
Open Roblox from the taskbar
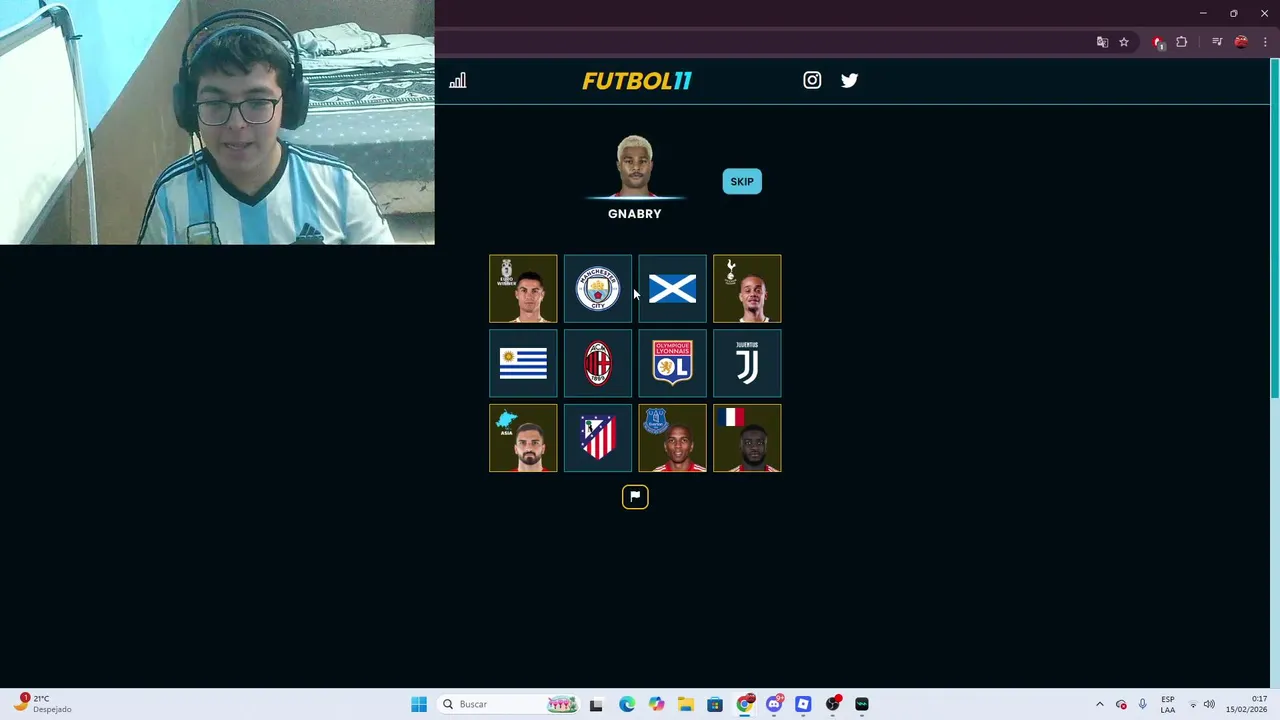point(803,704)
